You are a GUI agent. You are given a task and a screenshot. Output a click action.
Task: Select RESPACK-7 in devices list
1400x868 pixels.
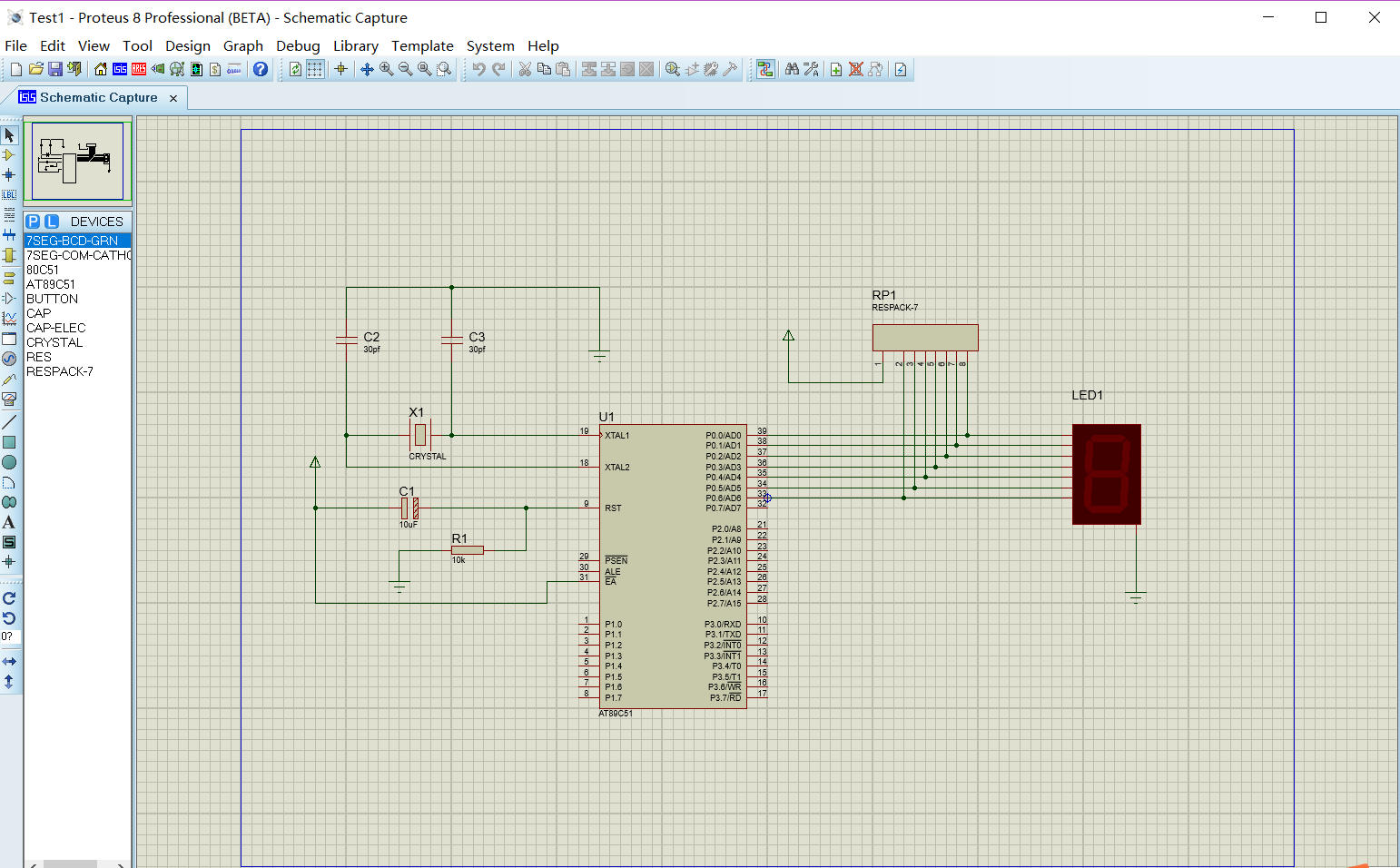pos(78,371)
